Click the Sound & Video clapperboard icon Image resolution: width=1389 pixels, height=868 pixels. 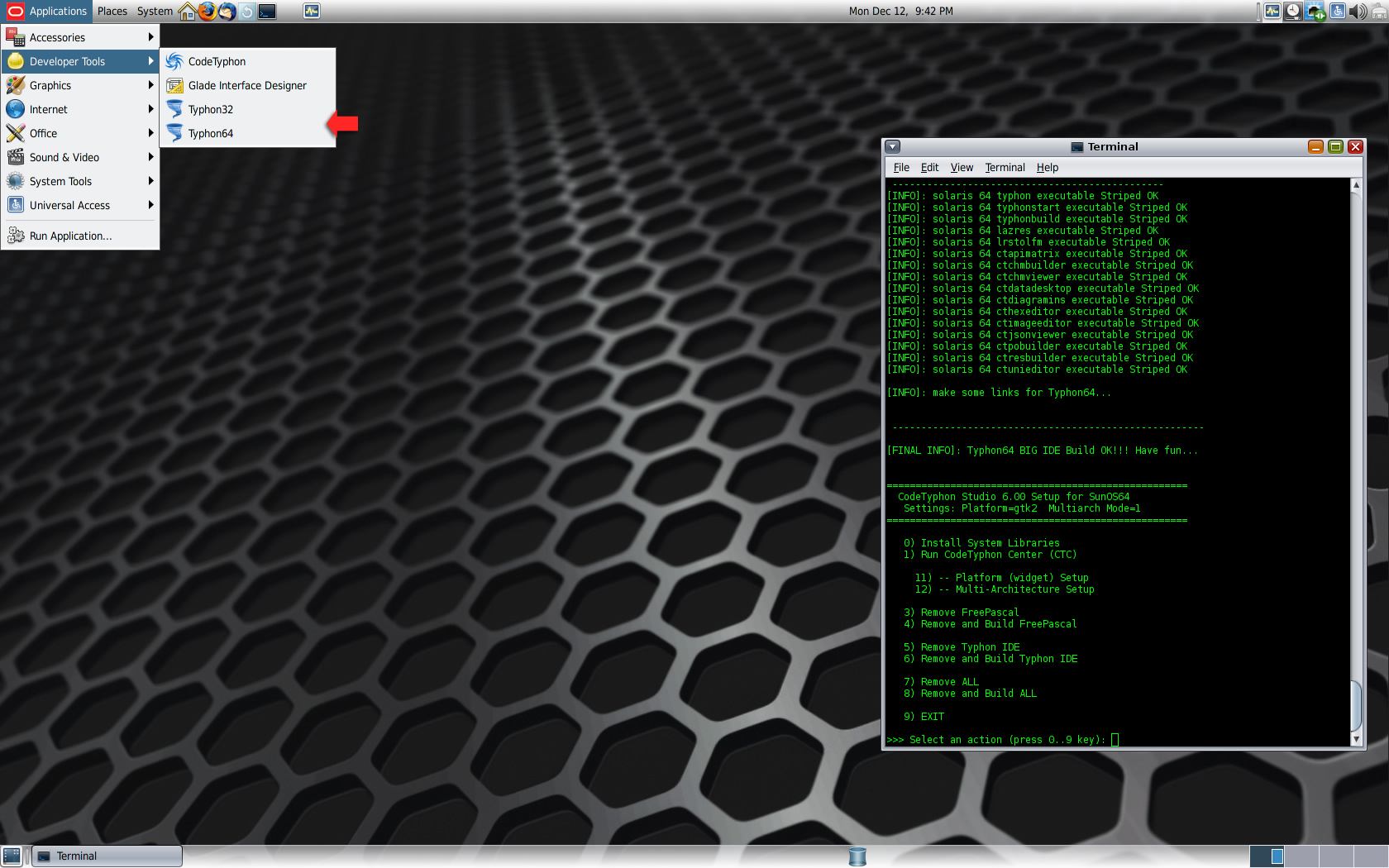[16, 157]
